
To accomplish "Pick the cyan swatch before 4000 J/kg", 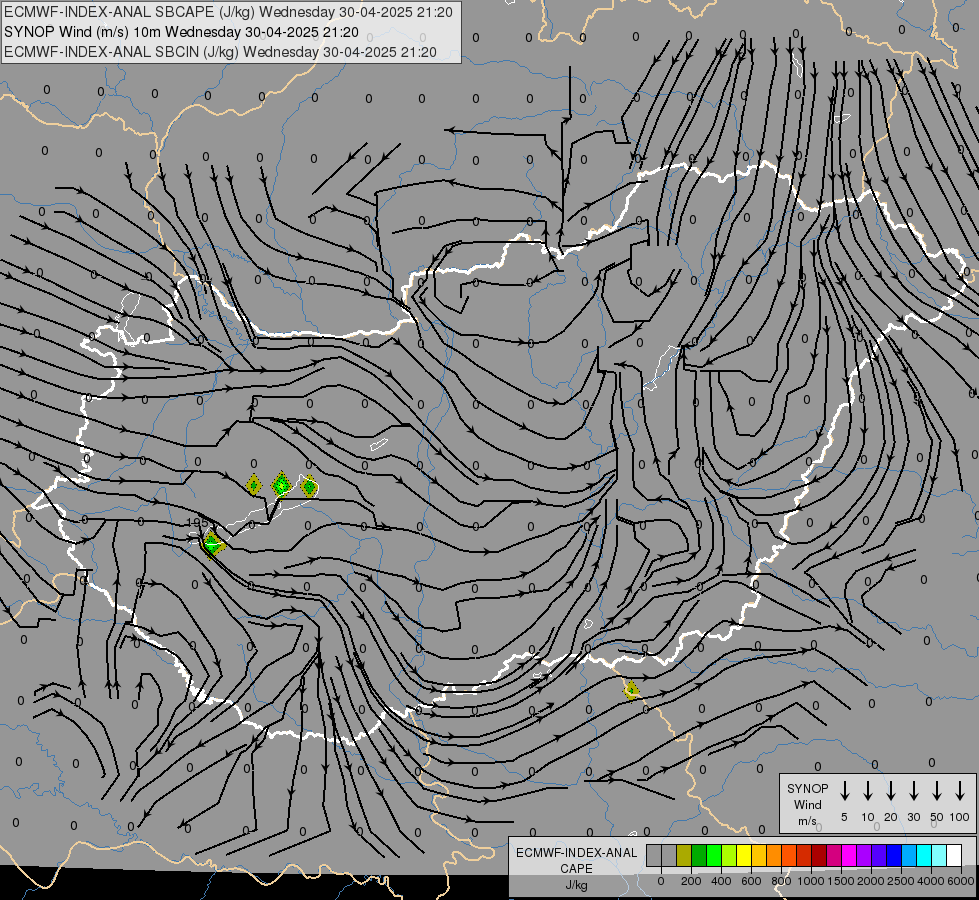I will pyautogui.click(x=924, y=856).
